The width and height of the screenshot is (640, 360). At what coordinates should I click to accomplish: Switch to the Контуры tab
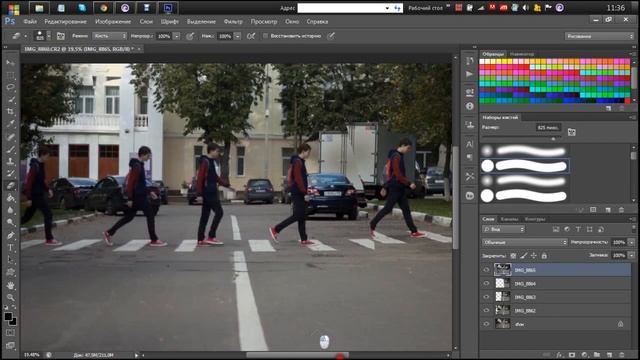pyautogui.click(x=535, y=219)
